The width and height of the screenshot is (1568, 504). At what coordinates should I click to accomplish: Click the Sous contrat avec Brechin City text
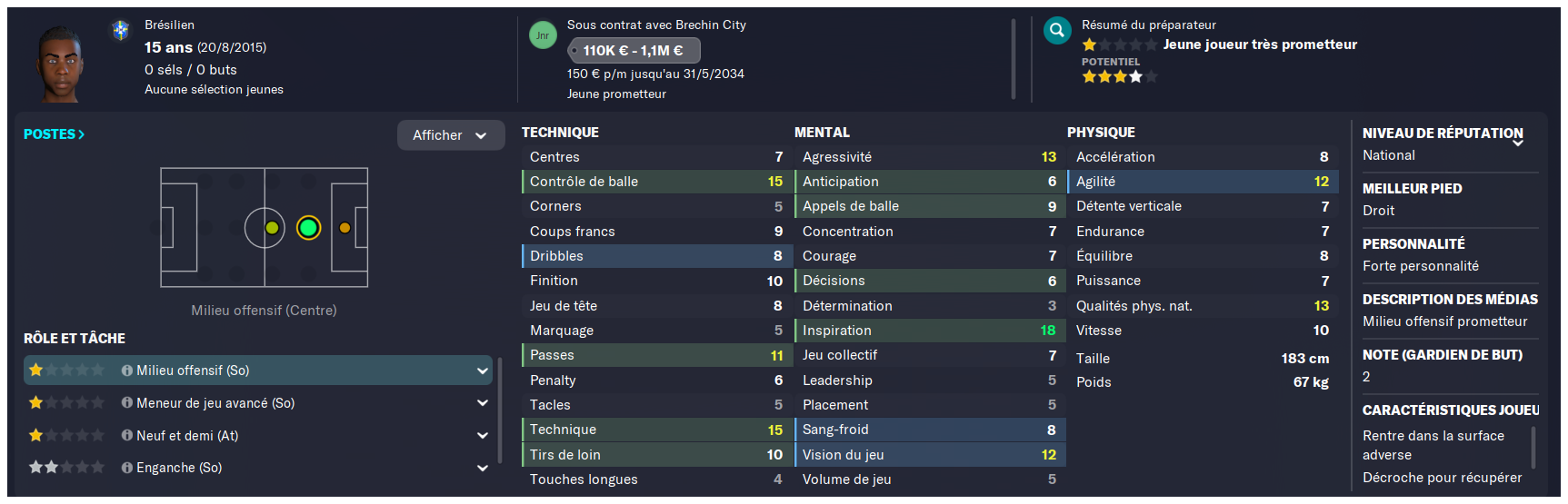(656, 25)
